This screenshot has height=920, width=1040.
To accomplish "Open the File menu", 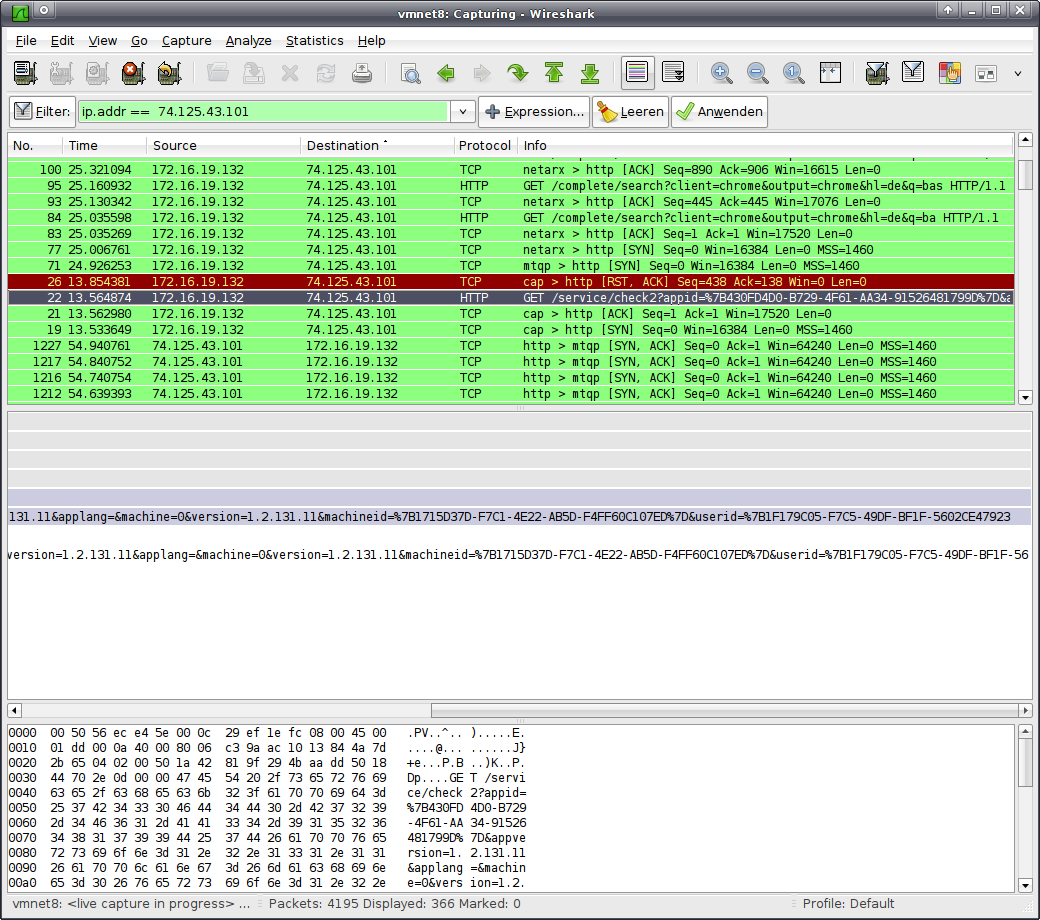I will (x=26, y=40).
